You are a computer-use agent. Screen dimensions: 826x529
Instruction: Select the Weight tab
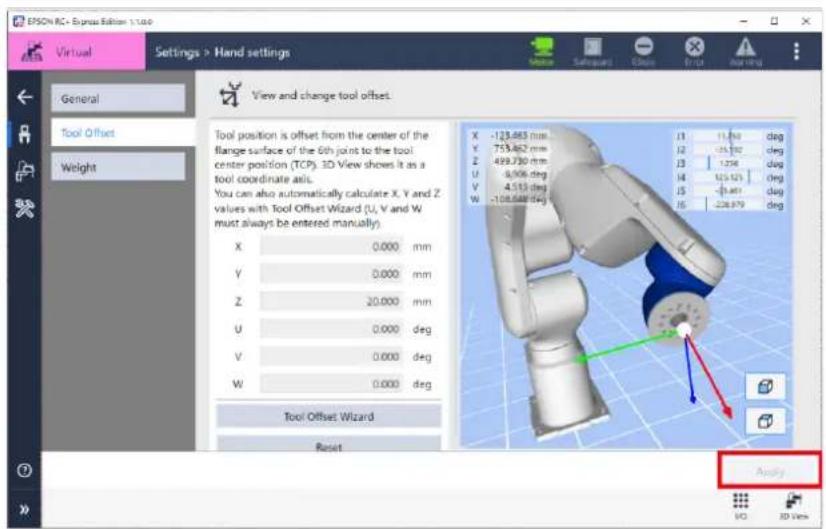pos(118,167)
